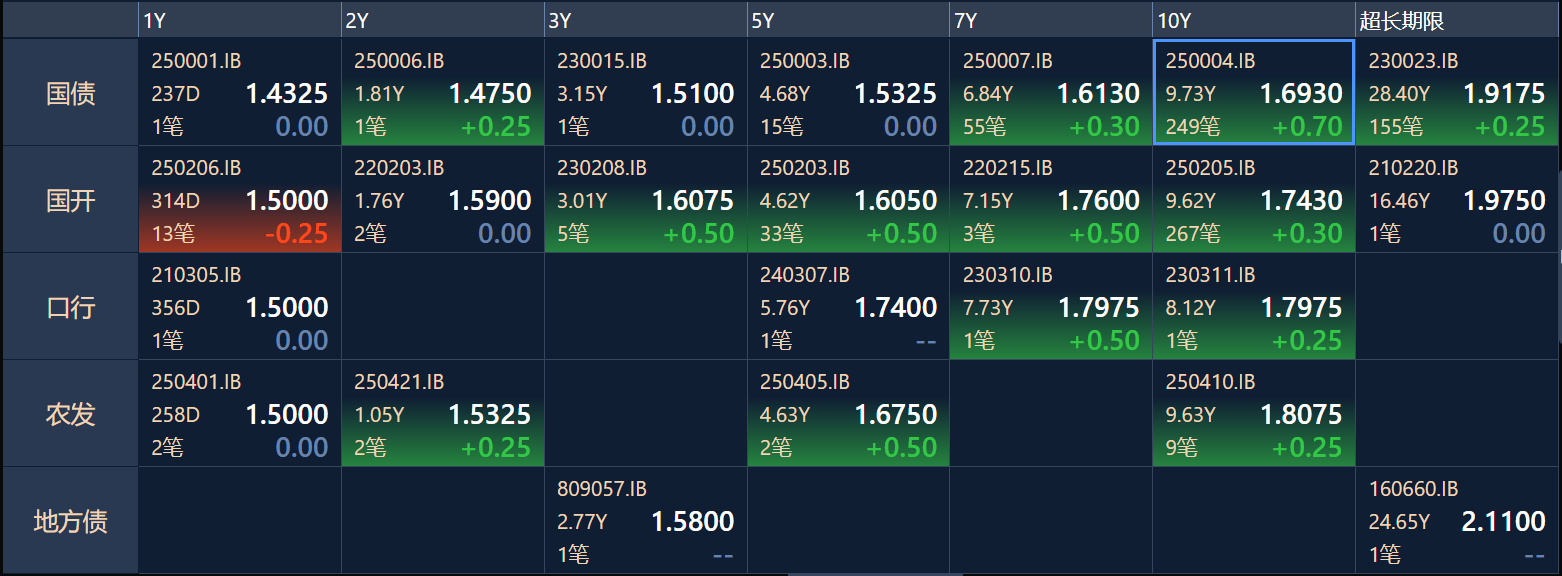Click bond 160660.IB yield 2.1100

tap(1504, 522)
